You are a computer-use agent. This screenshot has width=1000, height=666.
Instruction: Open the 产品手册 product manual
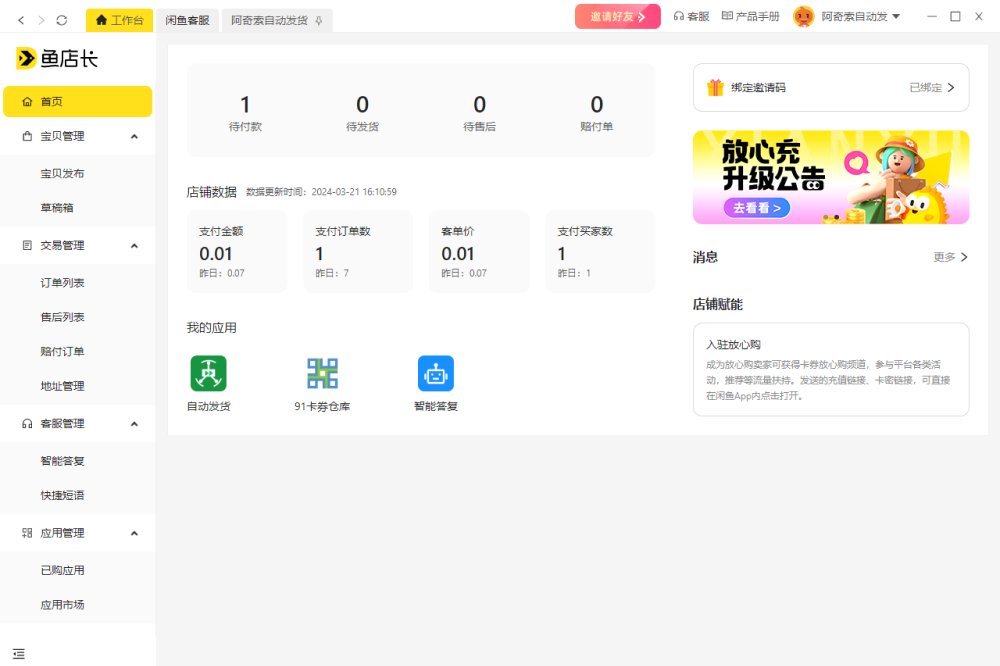[x=750, y=17]
